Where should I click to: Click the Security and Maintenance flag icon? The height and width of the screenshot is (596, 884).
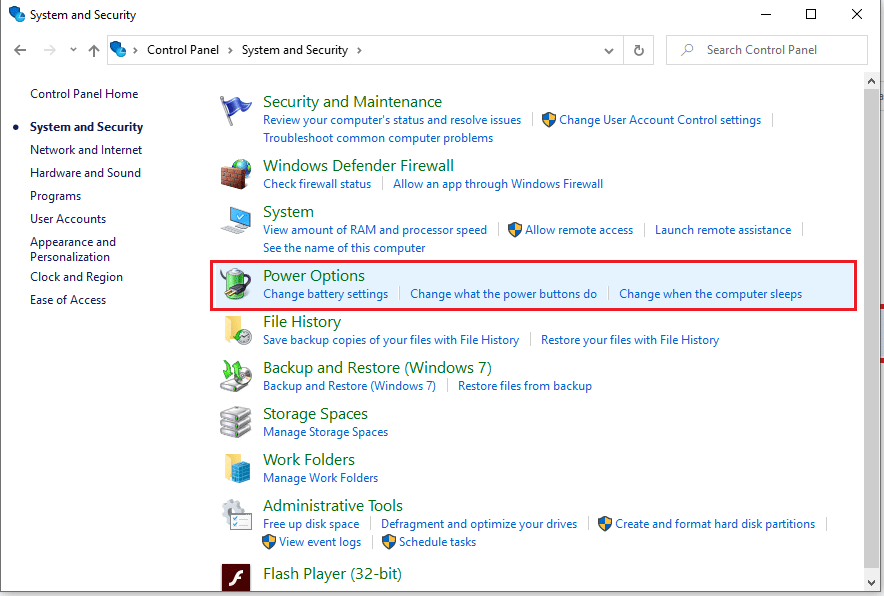[236, 111]
